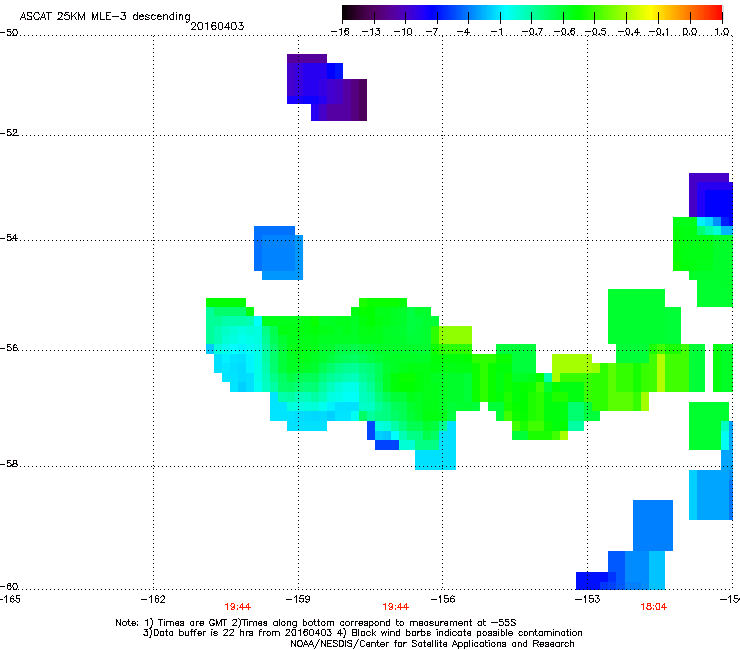Click the title "ASCAT 25KM MLE-3 descending"

click(x=105, y=16)
